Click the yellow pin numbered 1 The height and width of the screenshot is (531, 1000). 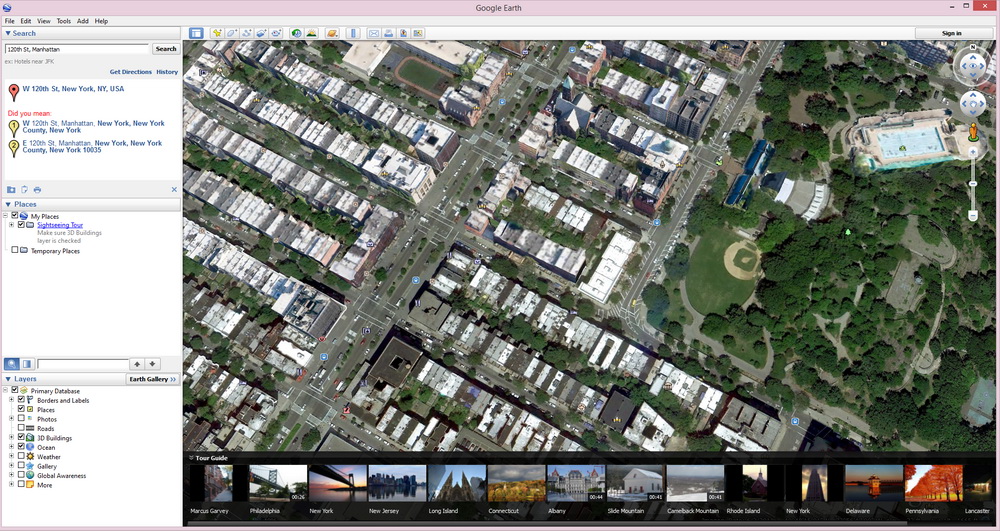click(13, 128)
